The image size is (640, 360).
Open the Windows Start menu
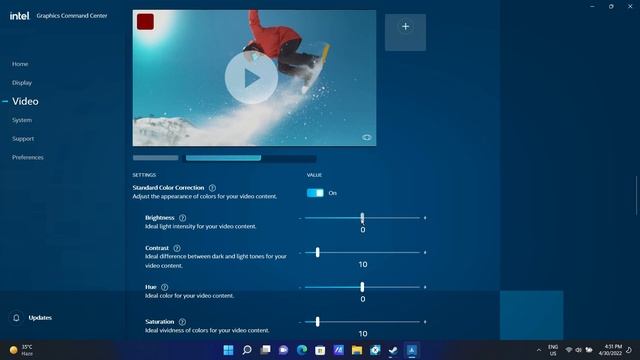229,350
